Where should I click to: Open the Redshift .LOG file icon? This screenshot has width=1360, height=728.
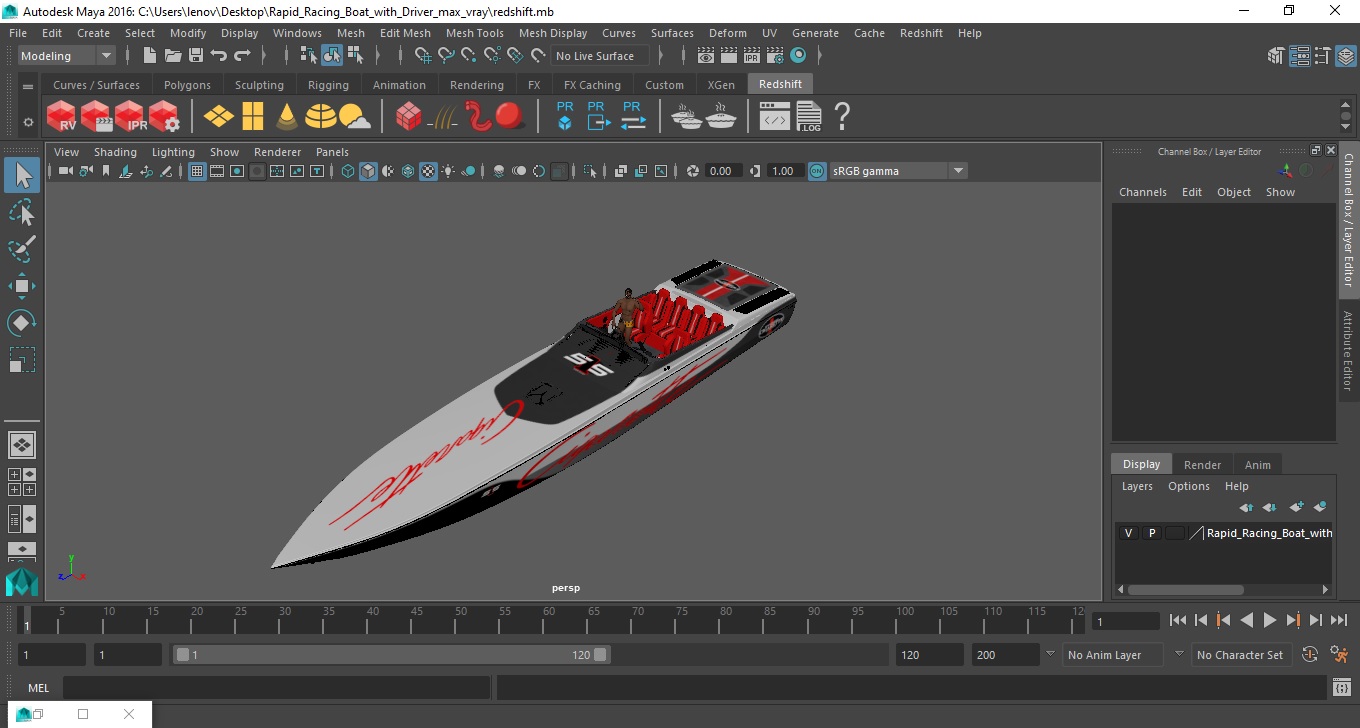(x=808, y=116)
